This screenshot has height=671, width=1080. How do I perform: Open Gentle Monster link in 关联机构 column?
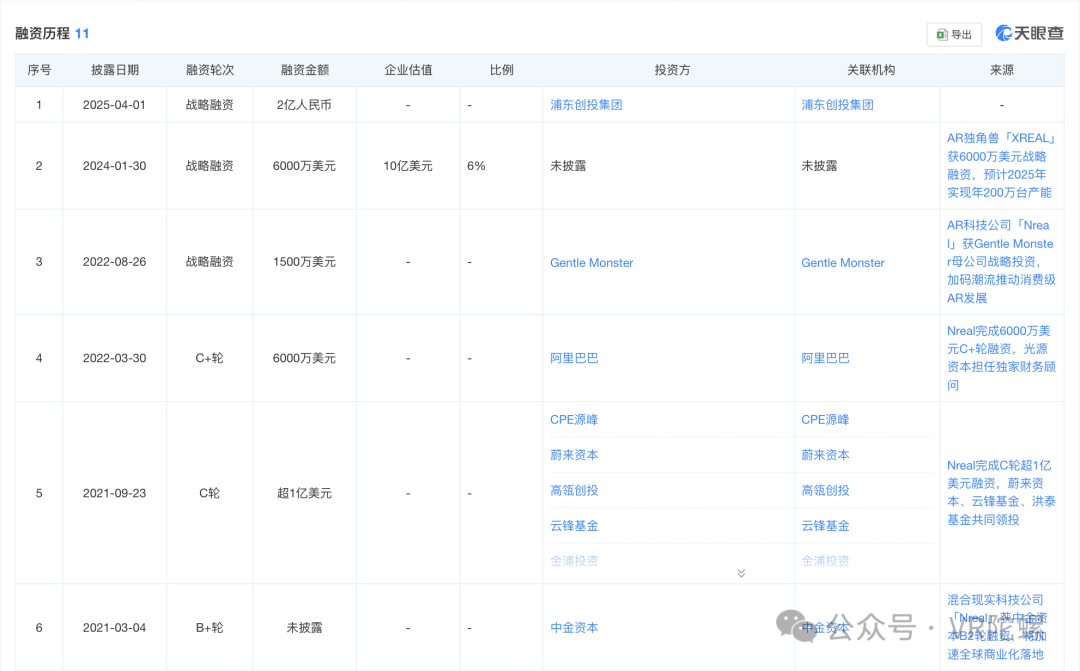pyautogui.click(x=843, y=262)
